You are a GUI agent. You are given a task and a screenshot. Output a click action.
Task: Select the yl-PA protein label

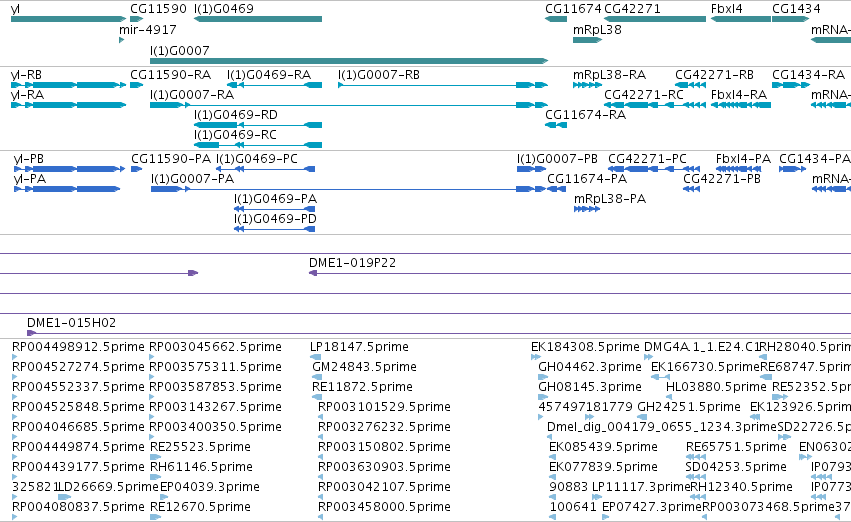click(x=30, y=179)
